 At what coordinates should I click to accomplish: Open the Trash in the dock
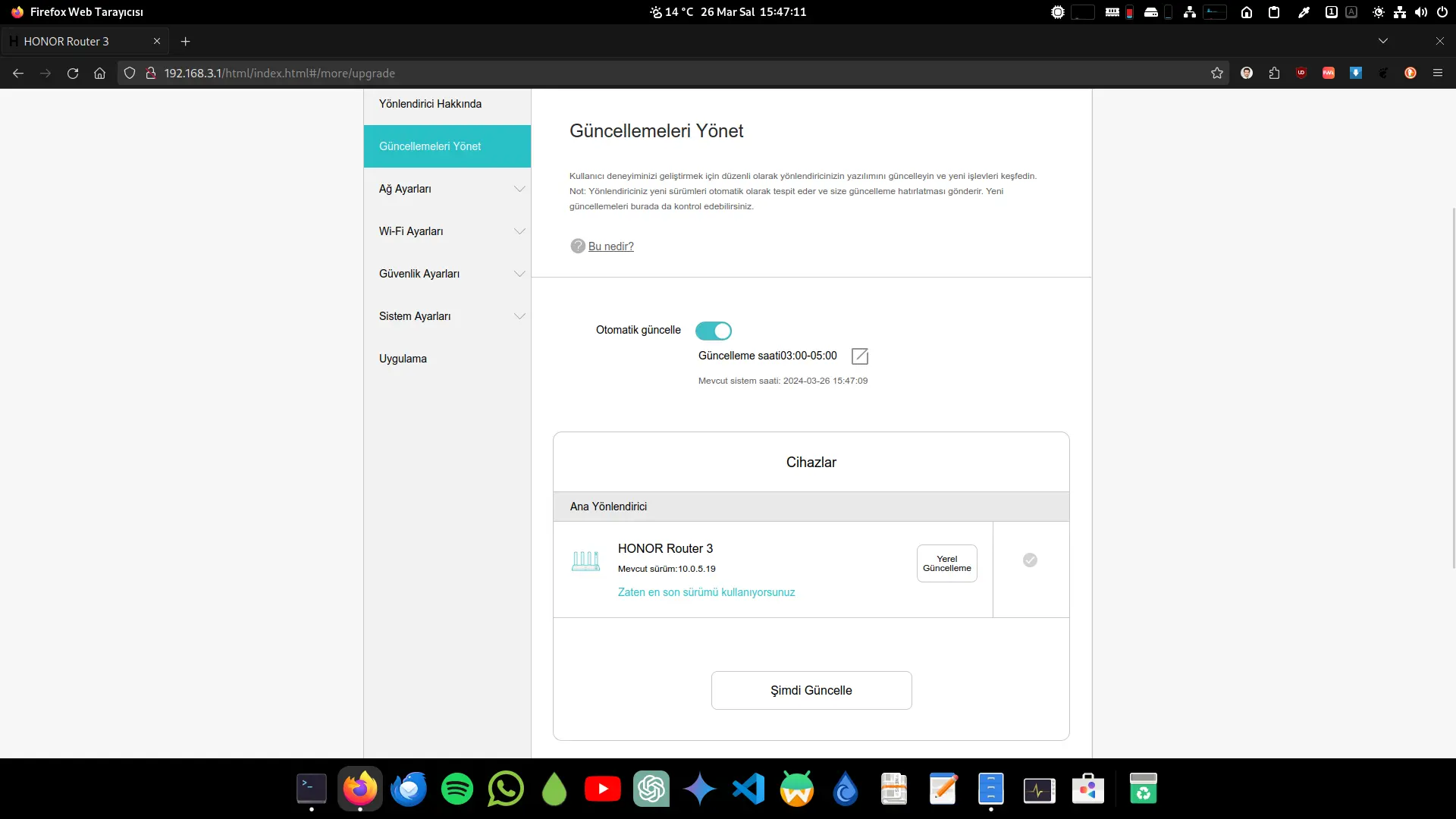pos(1143,789)
